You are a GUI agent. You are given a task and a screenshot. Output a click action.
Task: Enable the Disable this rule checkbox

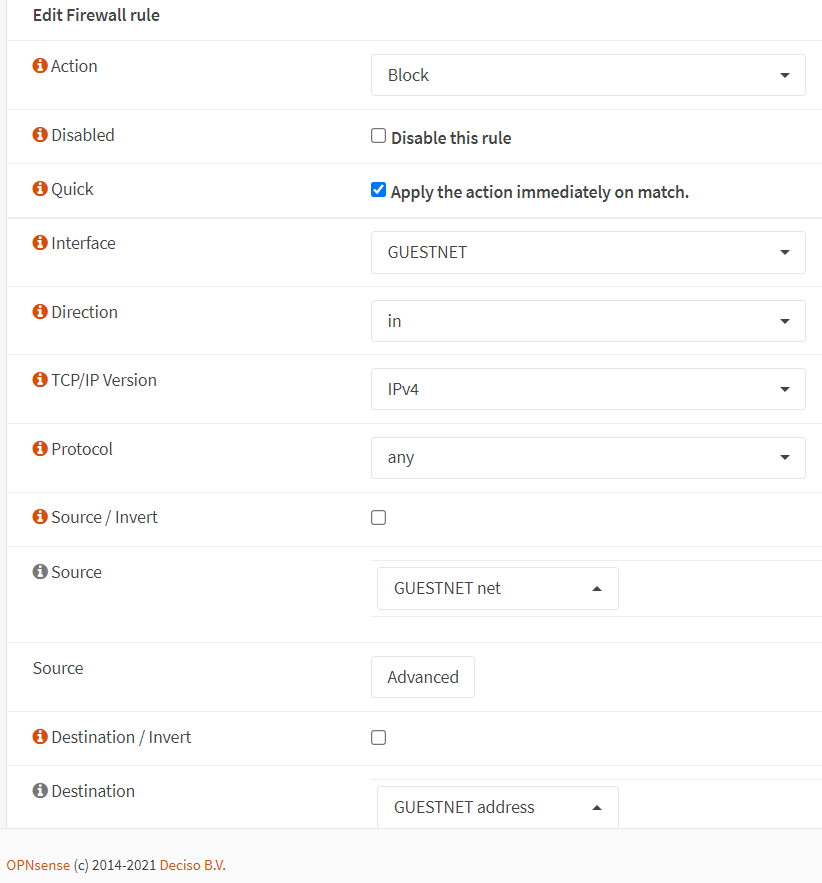(x=378, y=136)
